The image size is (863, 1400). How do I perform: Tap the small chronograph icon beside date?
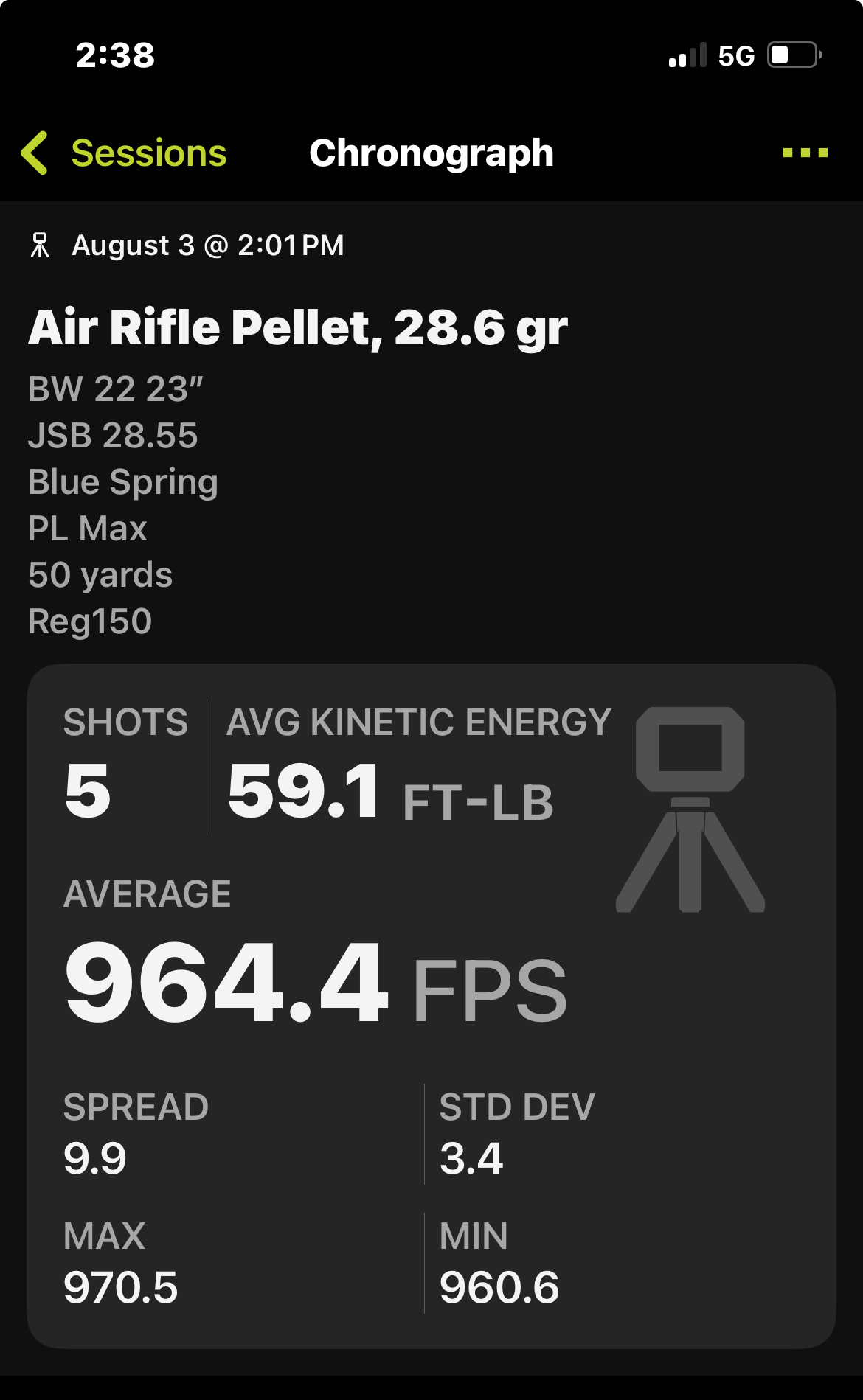[x=40, y=245]
